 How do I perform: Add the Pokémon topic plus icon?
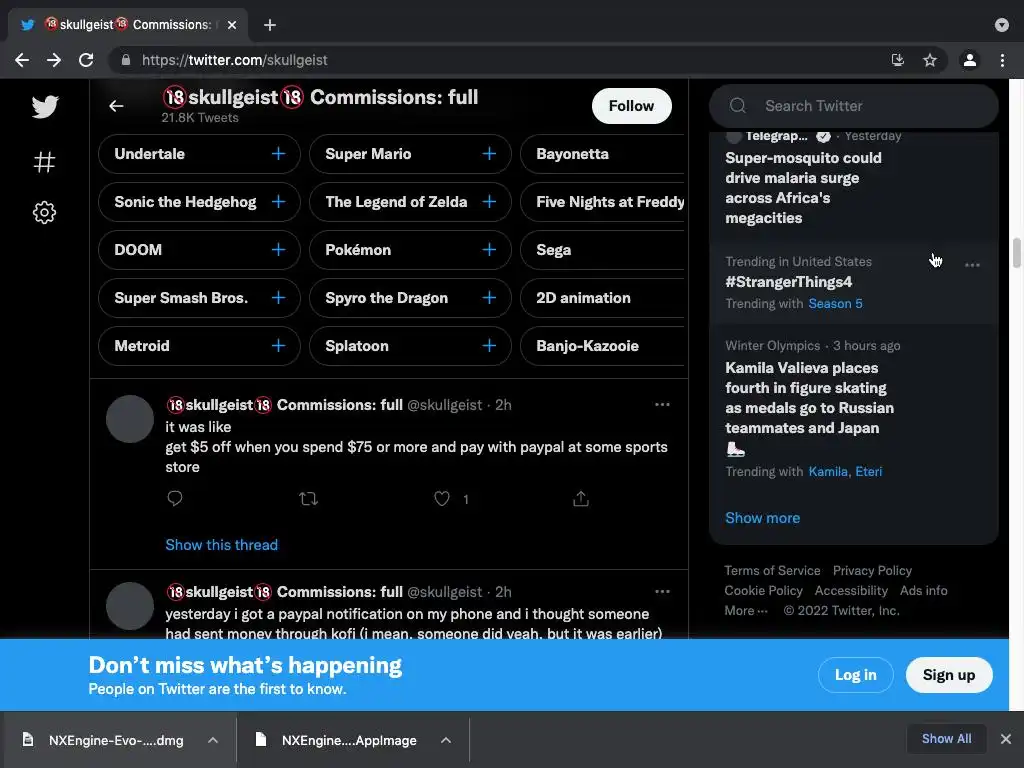point(489,249)
